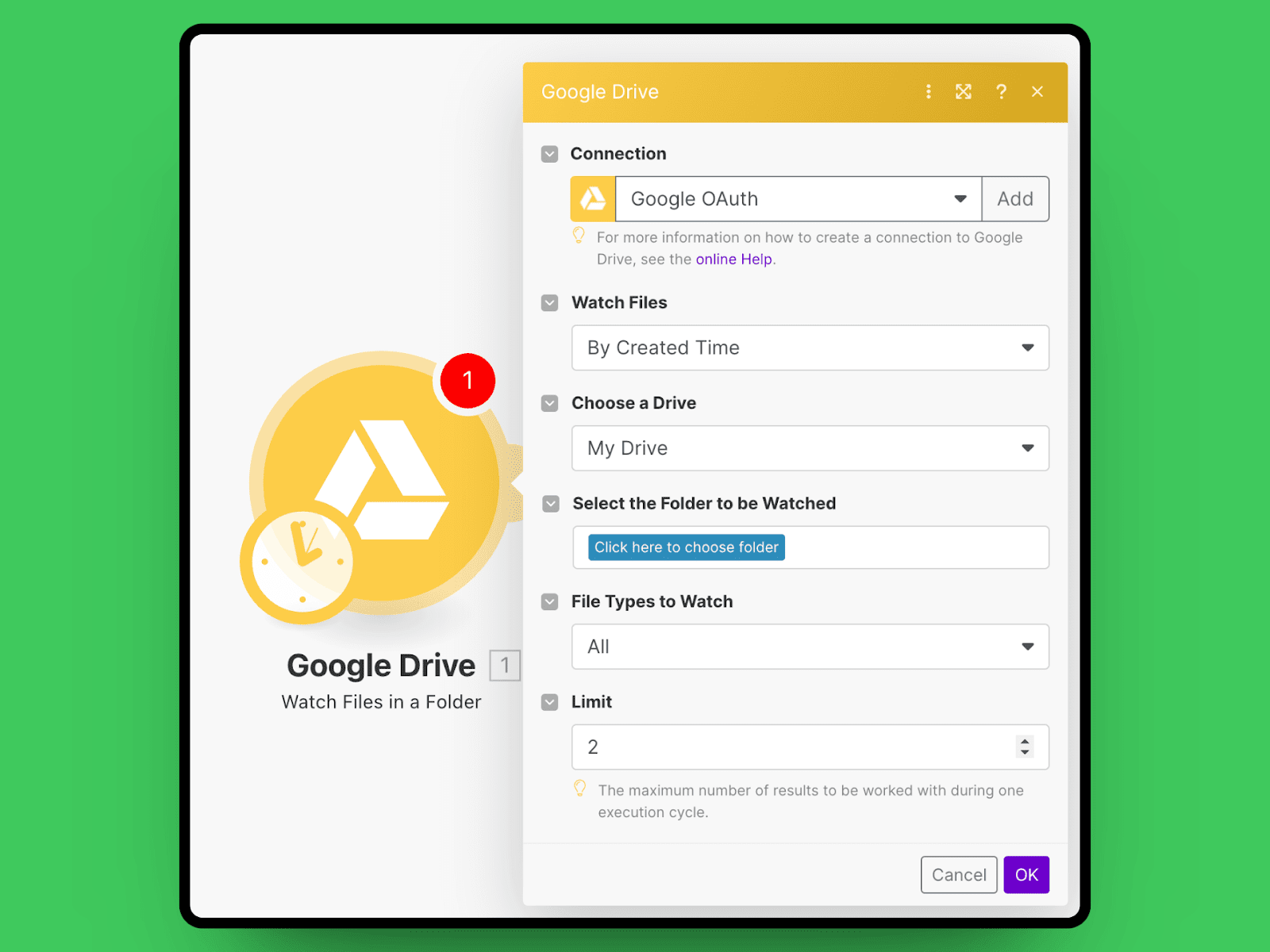
Task: Click the red notification badge showing 1
Action: click(468, 381)
